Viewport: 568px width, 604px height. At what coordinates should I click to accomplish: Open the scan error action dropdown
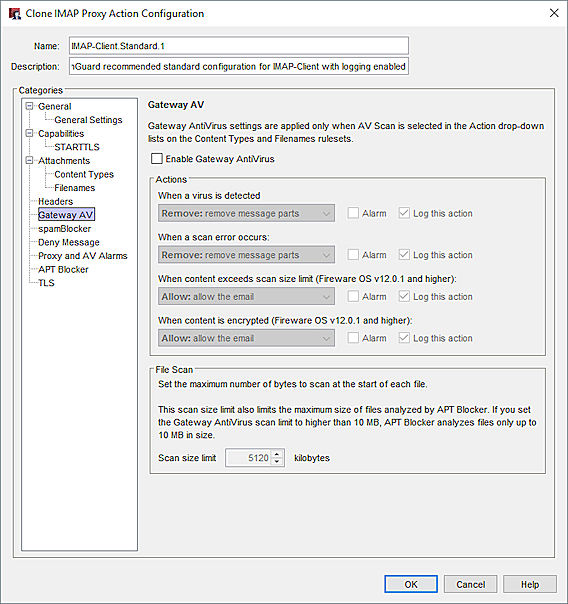(x=246, y=255)
